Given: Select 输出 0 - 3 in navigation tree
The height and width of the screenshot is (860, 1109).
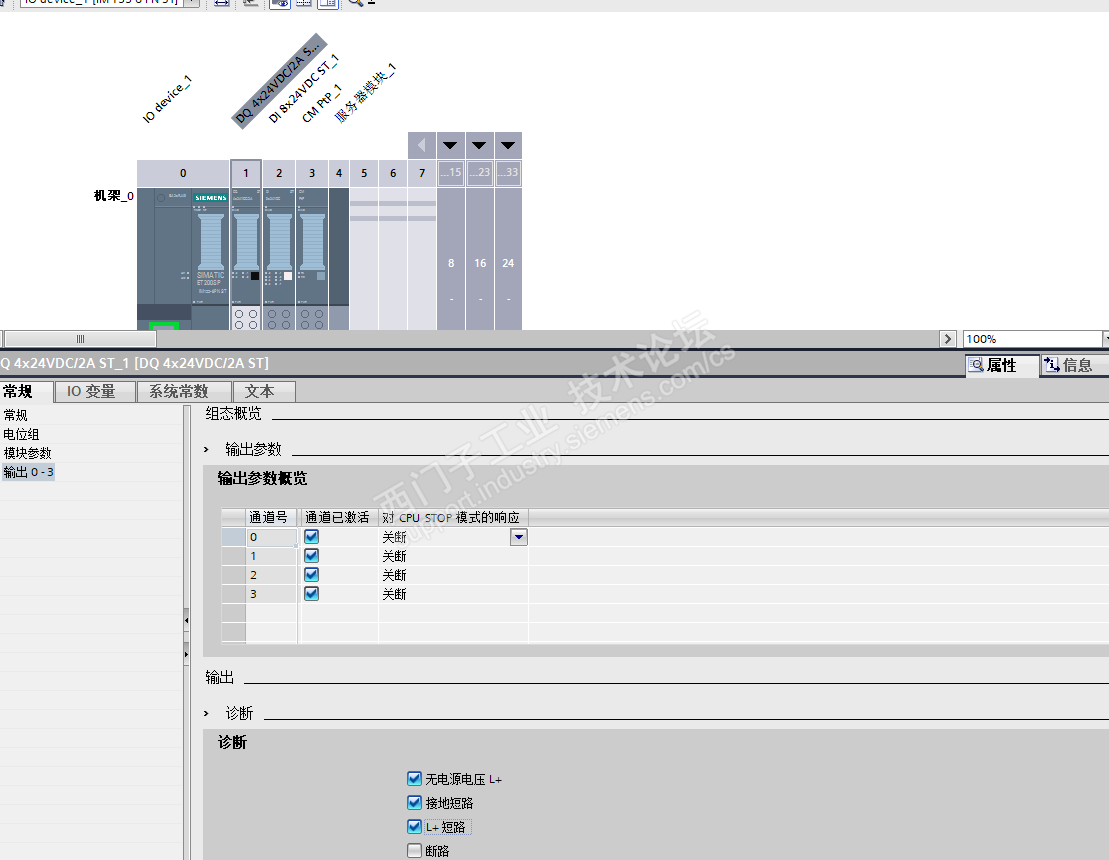Looking at the screenshot, I should click(28, 472).
